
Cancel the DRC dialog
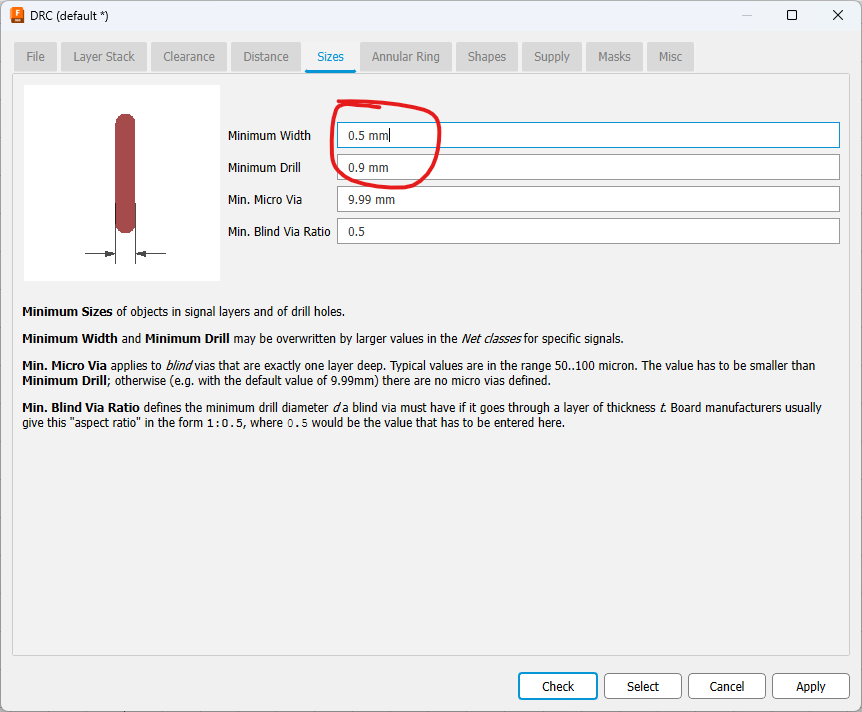(727, 686)
